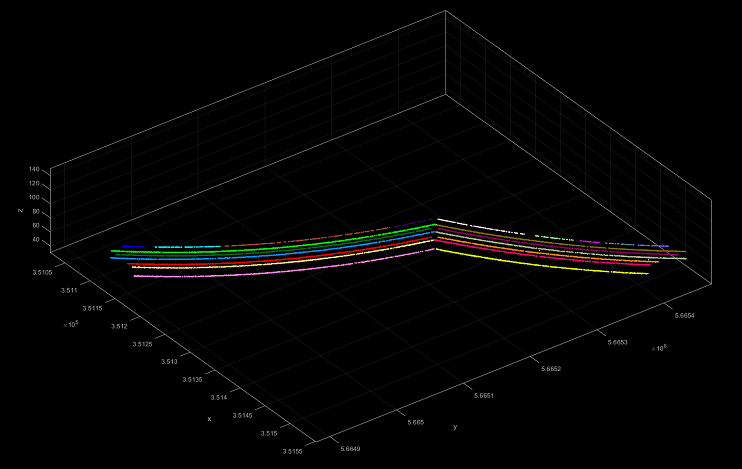The height and width of the screenshot is (469, 742).
Task: Click the x axis label
Action: tap(209, 418)
